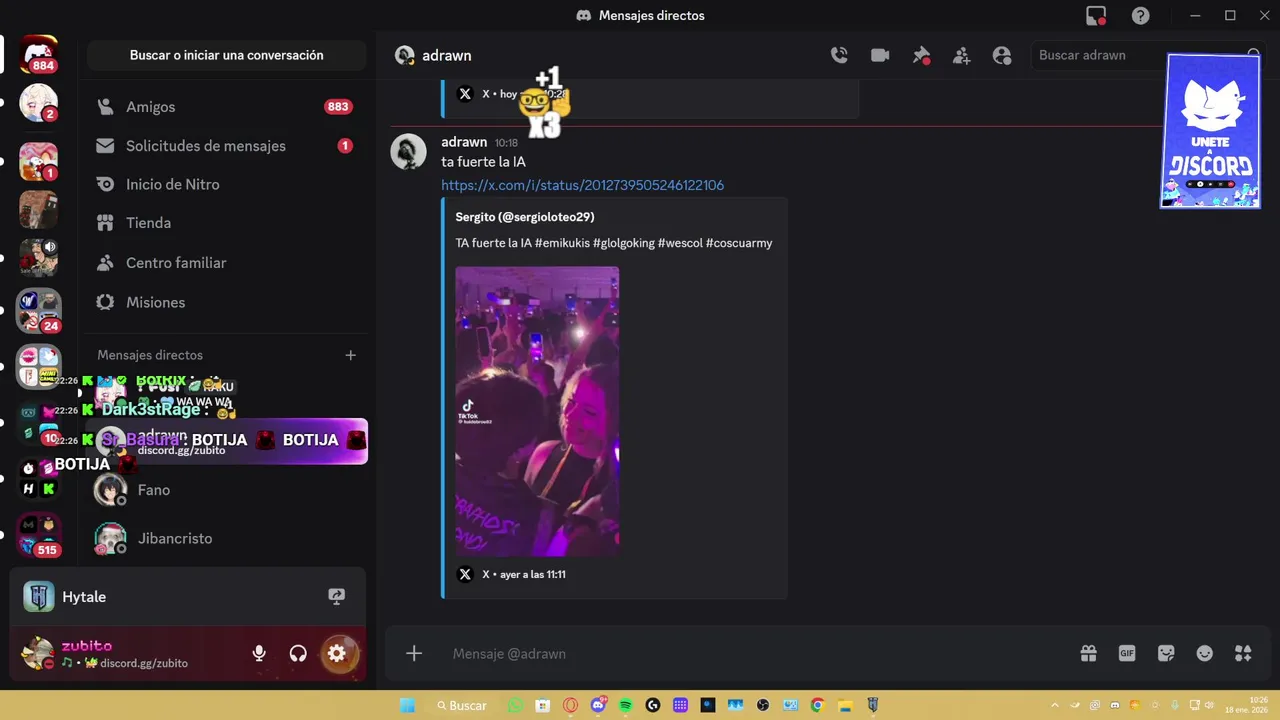Open the Tienda shop page

click(x=226, y=223)
